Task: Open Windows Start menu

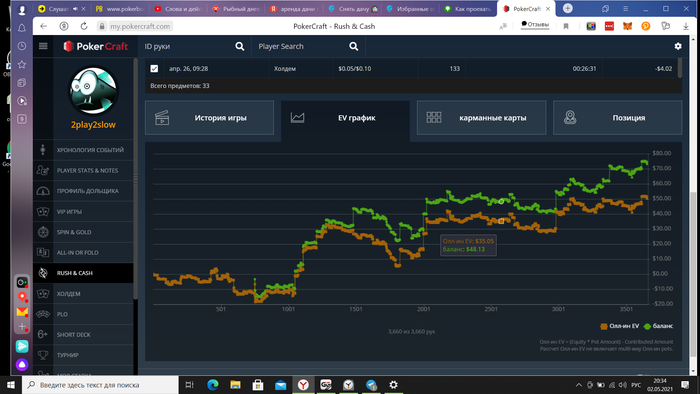Action: click(x=11, y=385)
